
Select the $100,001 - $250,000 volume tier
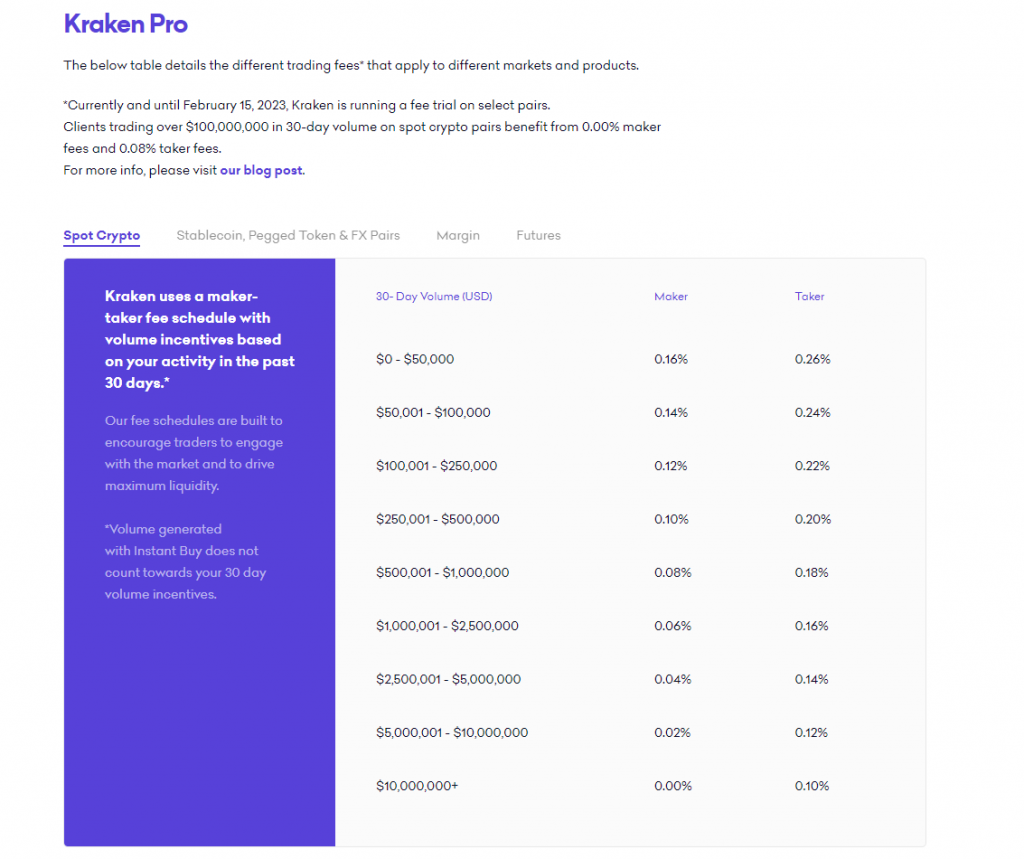click(436, 466)
